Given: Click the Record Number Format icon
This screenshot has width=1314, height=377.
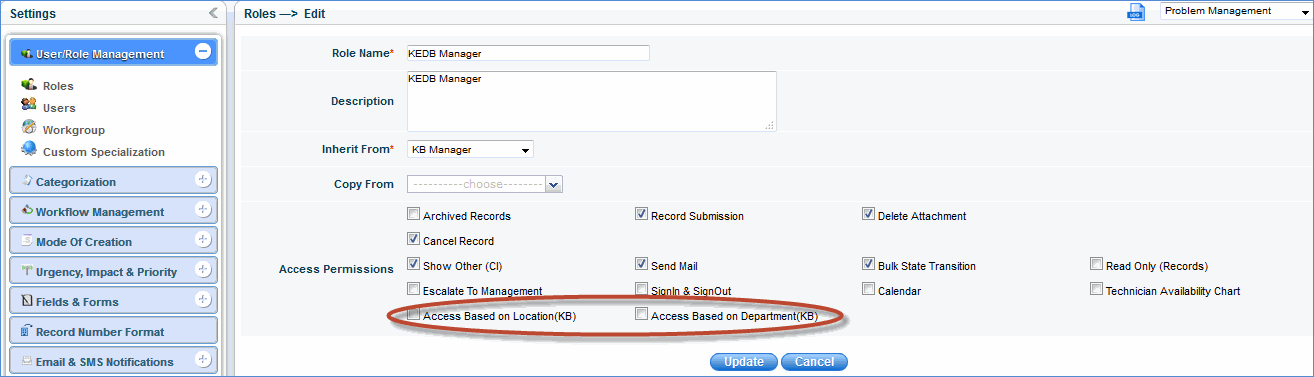Looking at the screenshot, I should (26, 330).
